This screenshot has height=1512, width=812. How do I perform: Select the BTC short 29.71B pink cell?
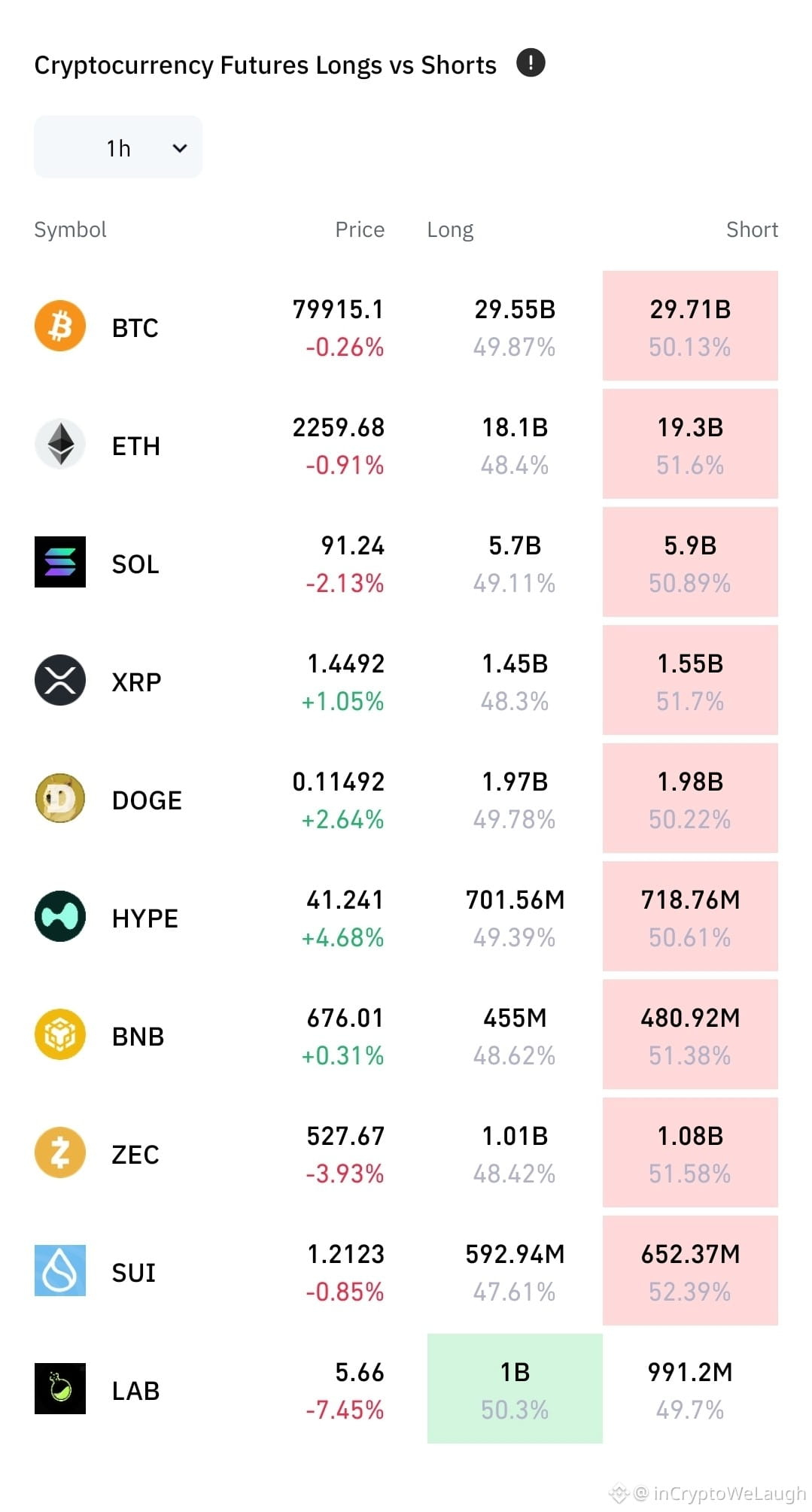690,326
